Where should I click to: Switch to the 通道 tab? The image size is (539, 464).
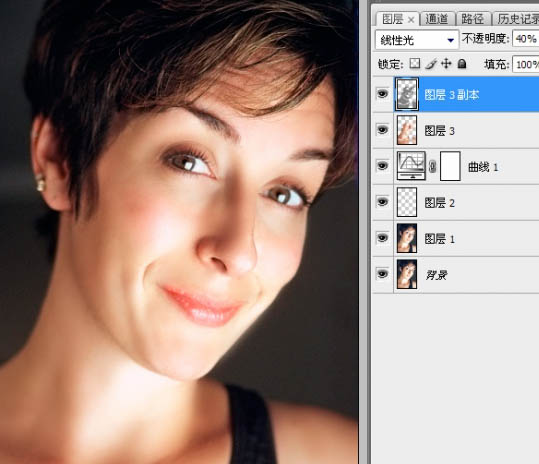tap(437, 19)
